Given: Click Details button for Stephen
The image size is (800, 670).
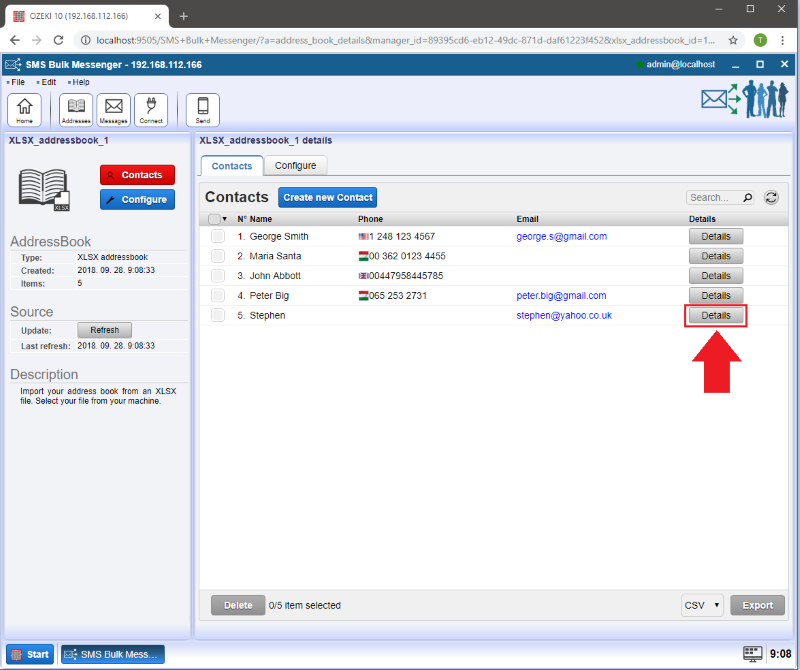Looking at the screenshot, I should point(715,316).
